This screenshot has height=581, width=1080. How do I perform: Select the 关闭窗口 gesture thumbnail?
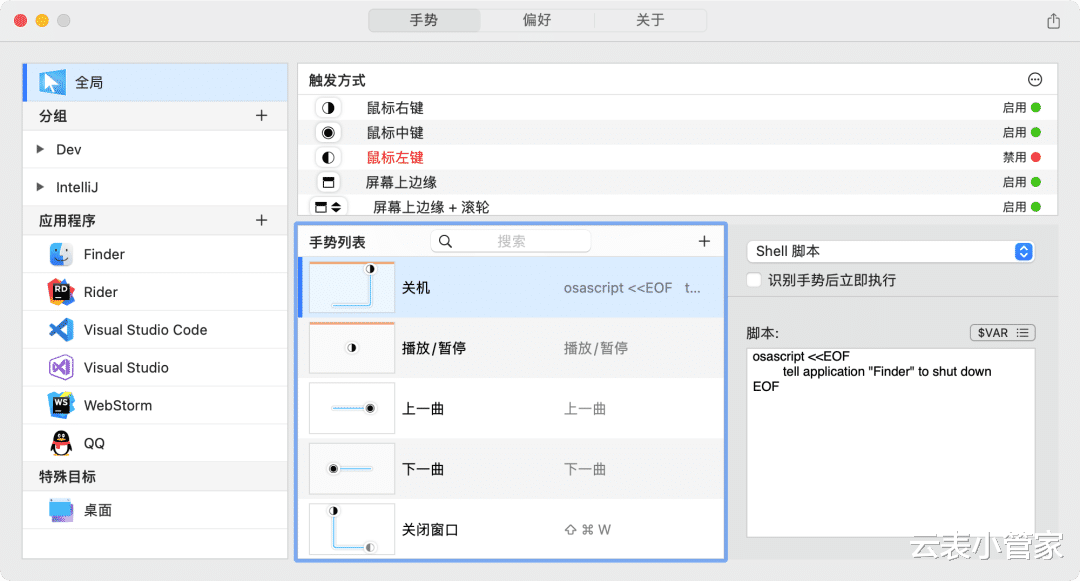[x=352, y=529]
